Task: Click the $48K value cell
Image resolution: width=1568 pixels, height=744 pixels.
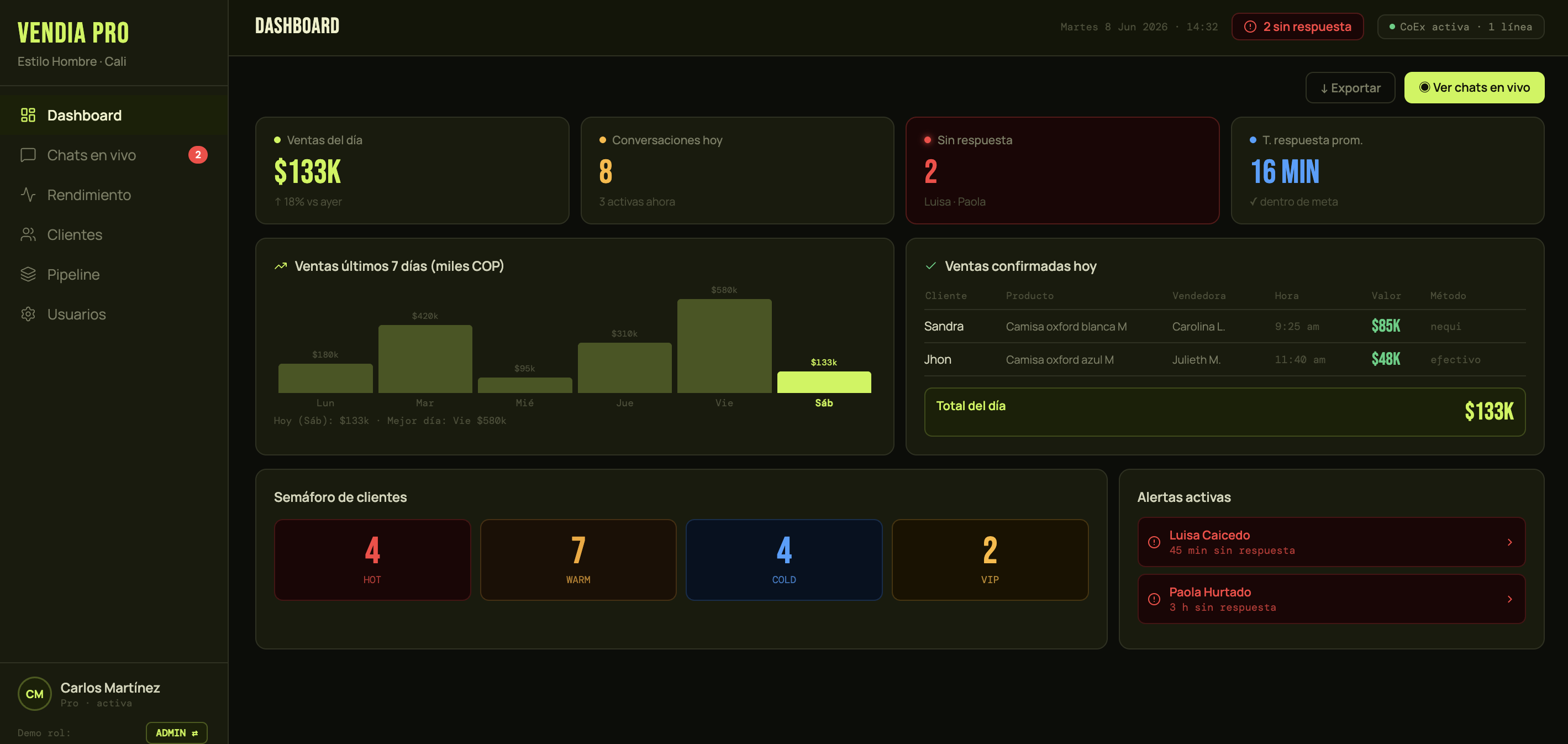Action: 1385,359
